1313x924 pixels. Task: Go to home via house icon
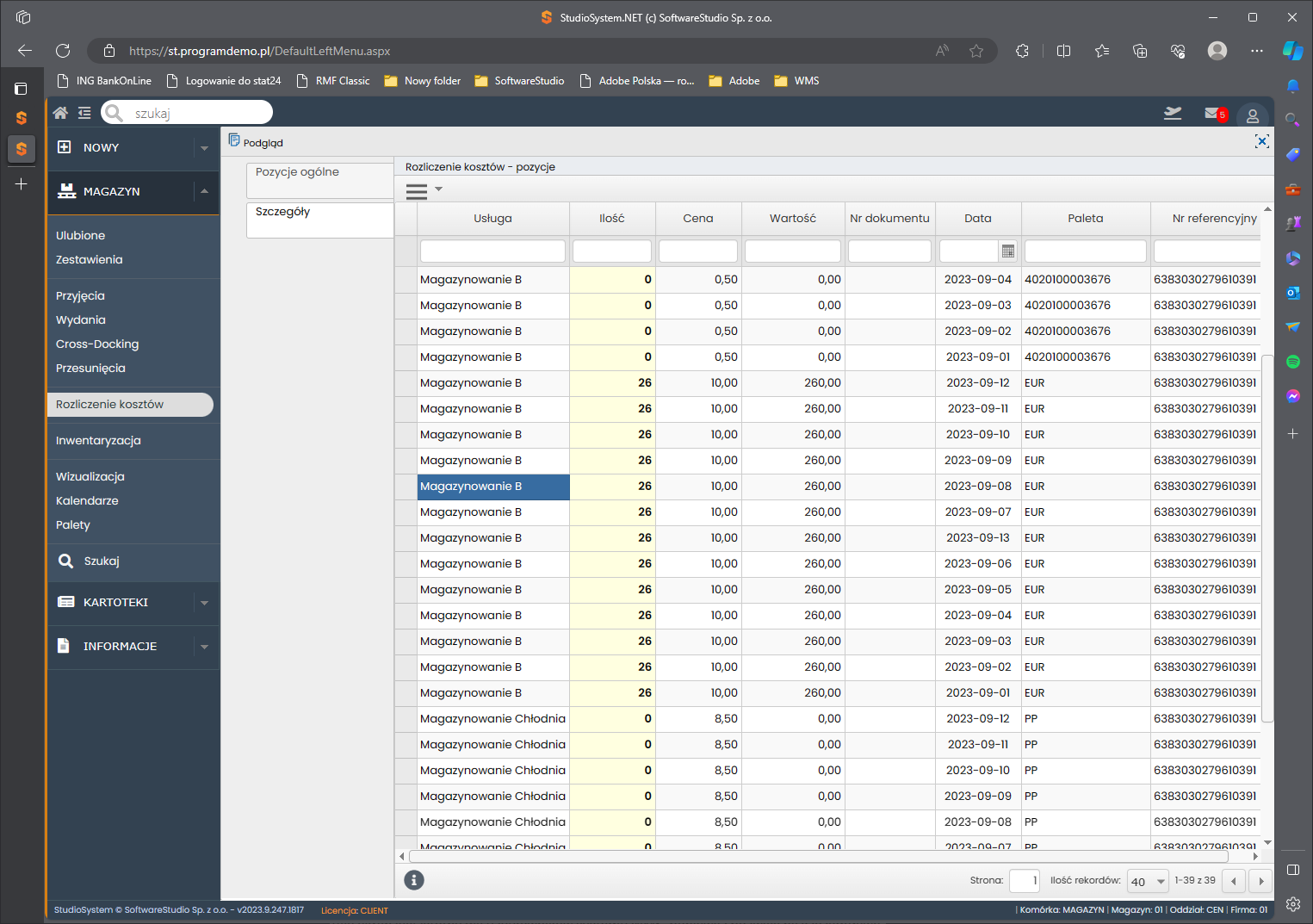click(x=60, y=113)
